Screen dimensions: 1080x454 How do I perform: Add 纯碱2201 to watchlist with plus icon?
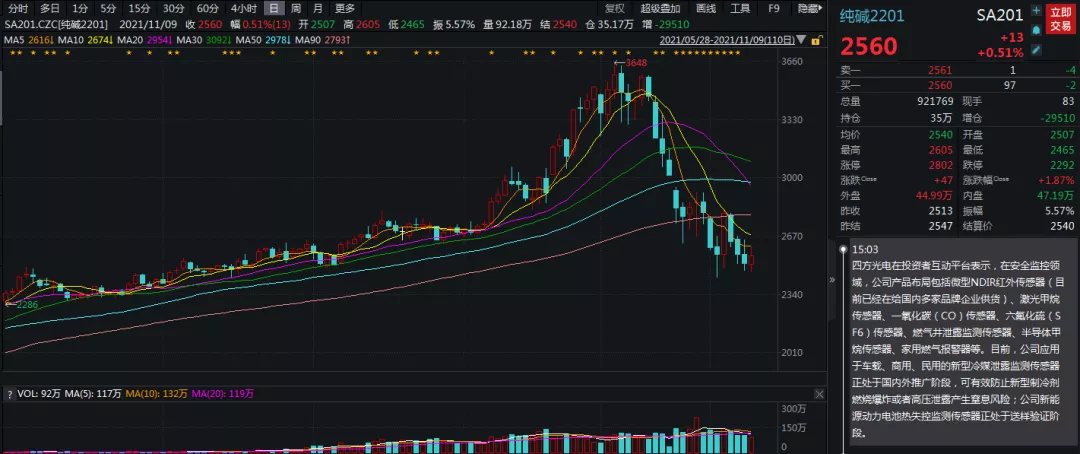pyautogui.click(x=1036, y=11)
